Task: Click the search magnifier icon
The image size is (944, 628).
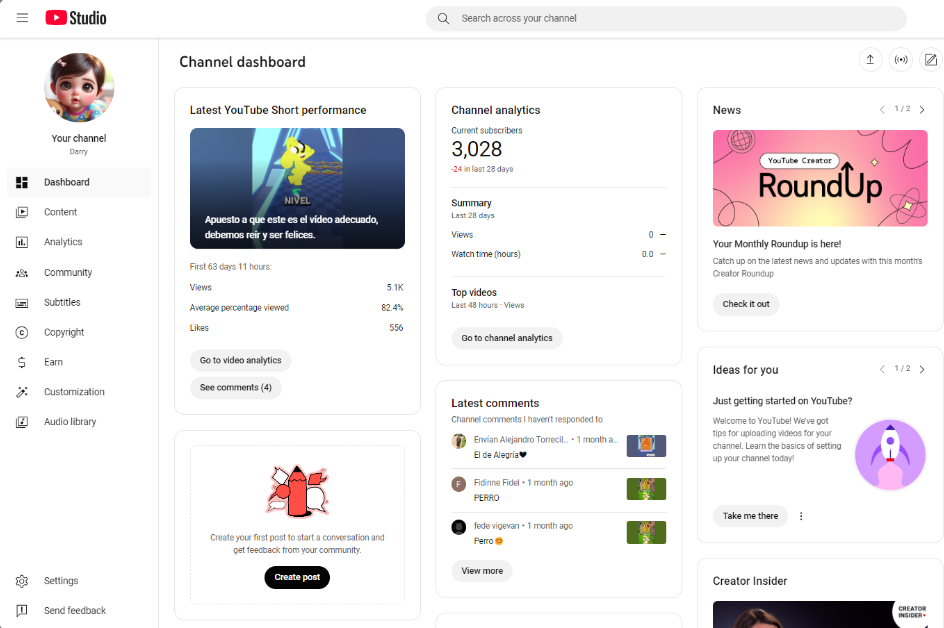Action: (x=443, y=19)
